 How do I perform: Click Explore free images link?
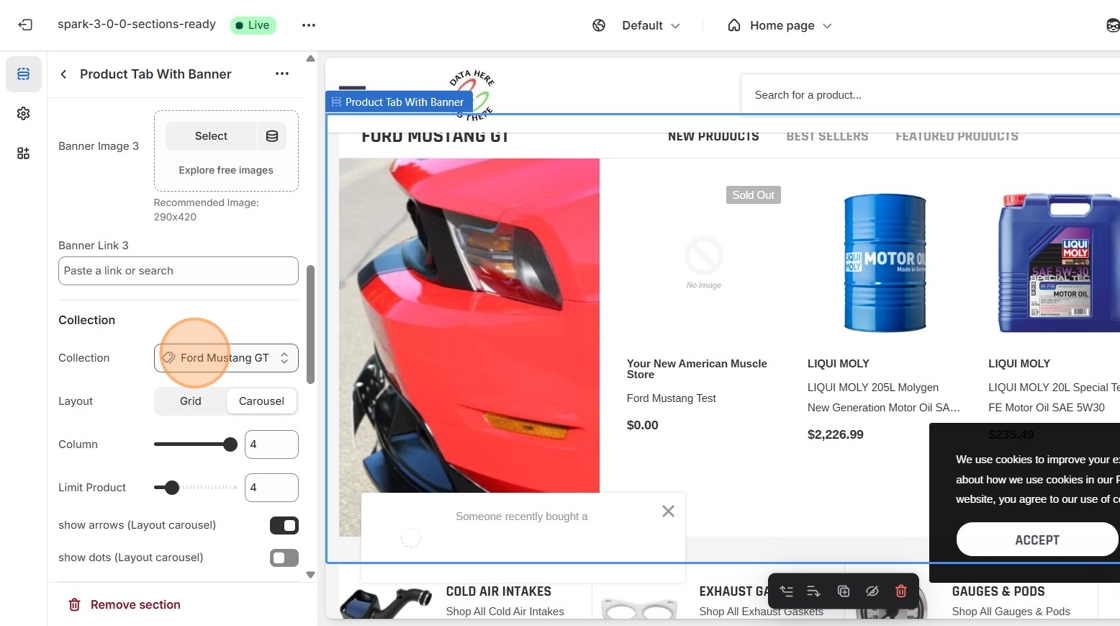click(x=226, y=170)
